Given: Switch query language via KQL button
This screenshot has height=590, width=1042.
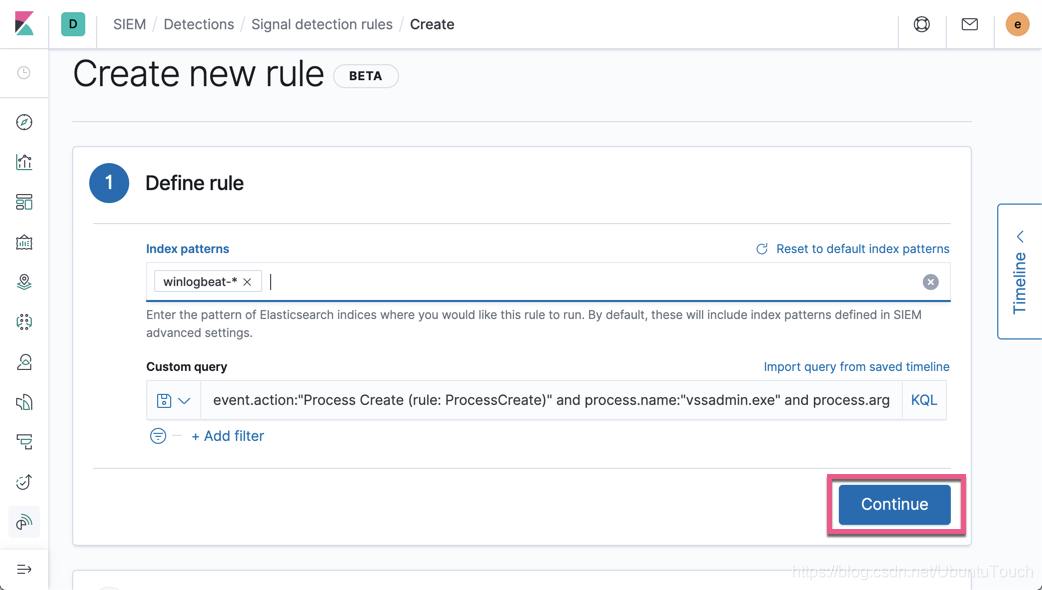Looking at the screenshot, I should click(924, 400).
